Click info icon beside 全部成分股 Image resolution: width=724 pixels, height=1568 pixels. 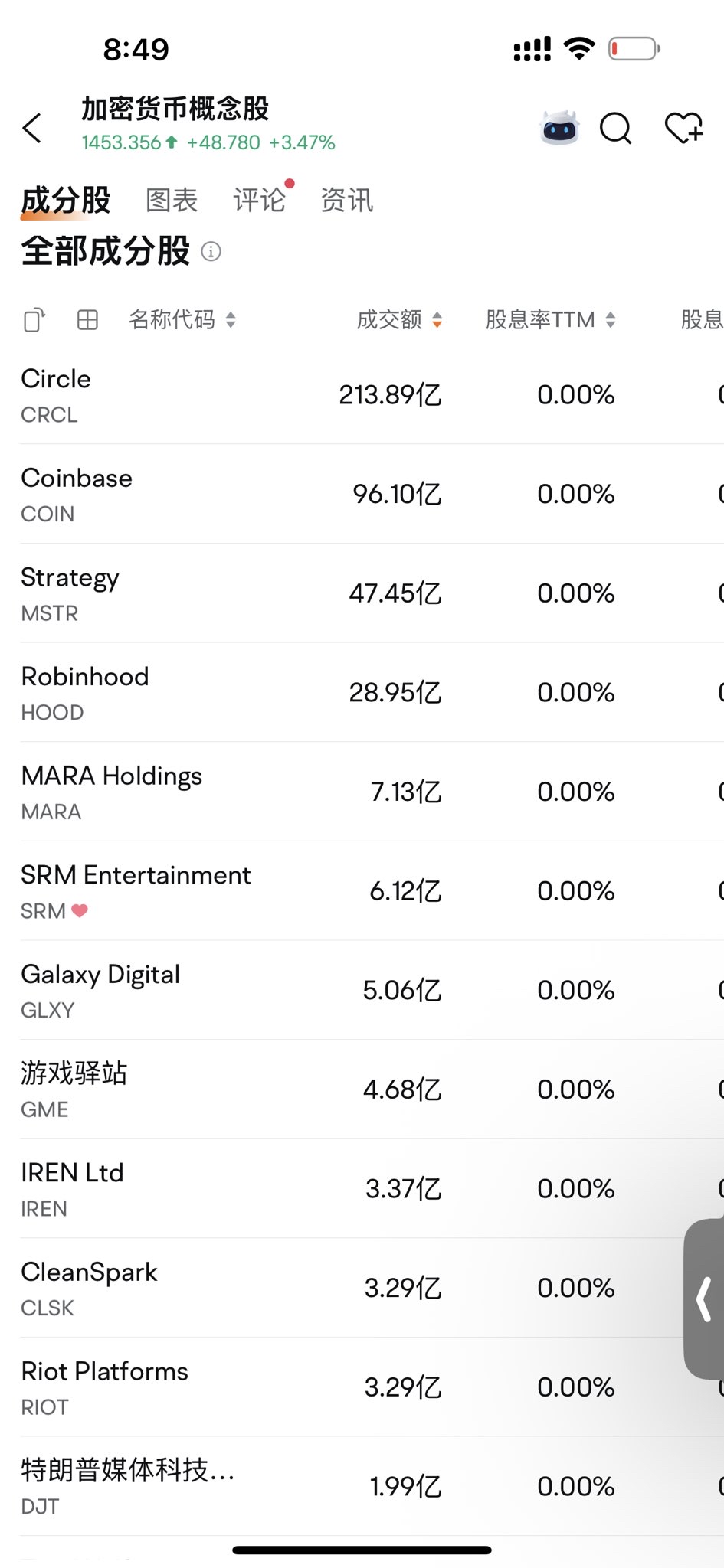pos(211,251)
